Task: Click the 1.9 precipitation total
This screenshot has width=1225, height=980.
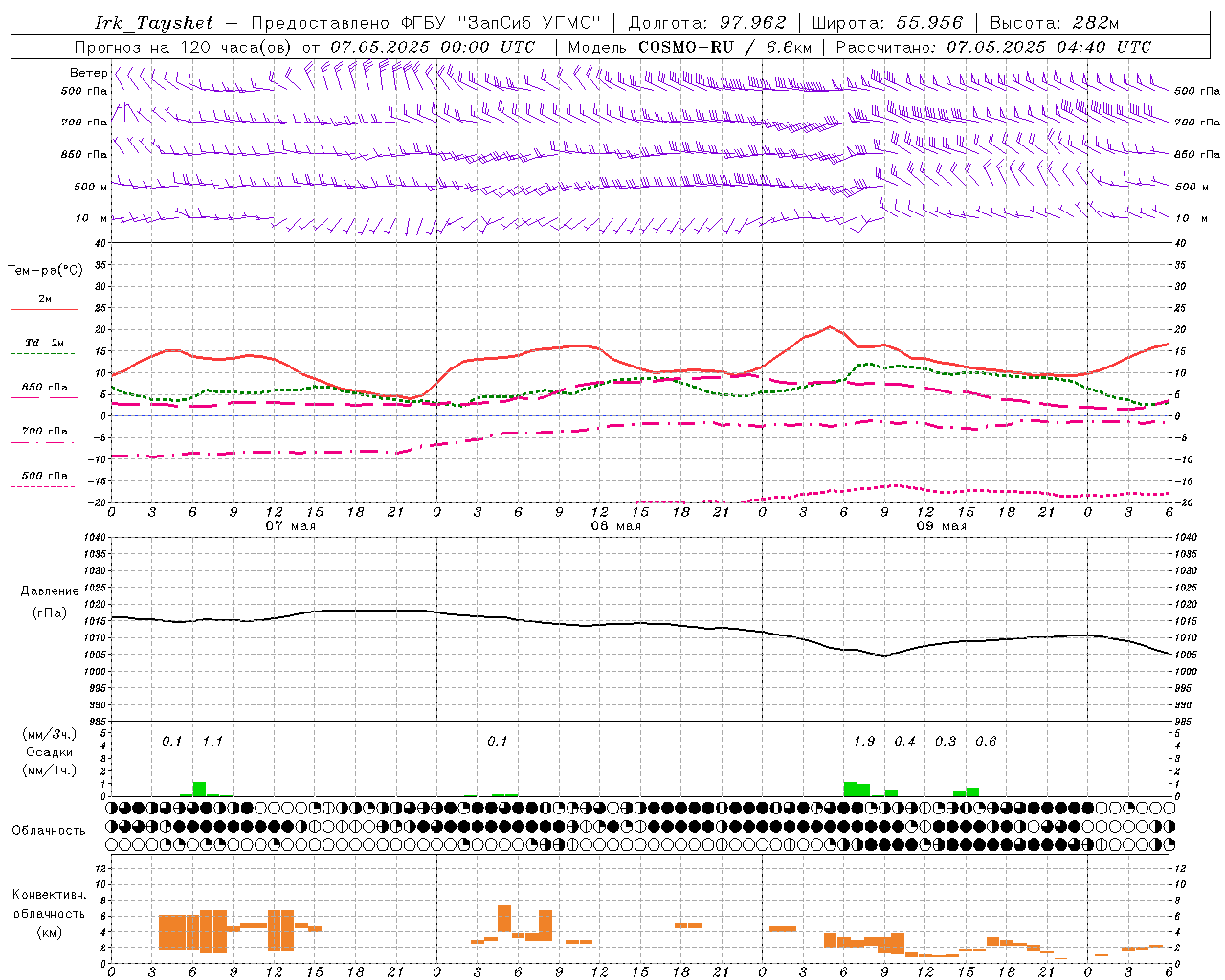Action: coord(864,742)
